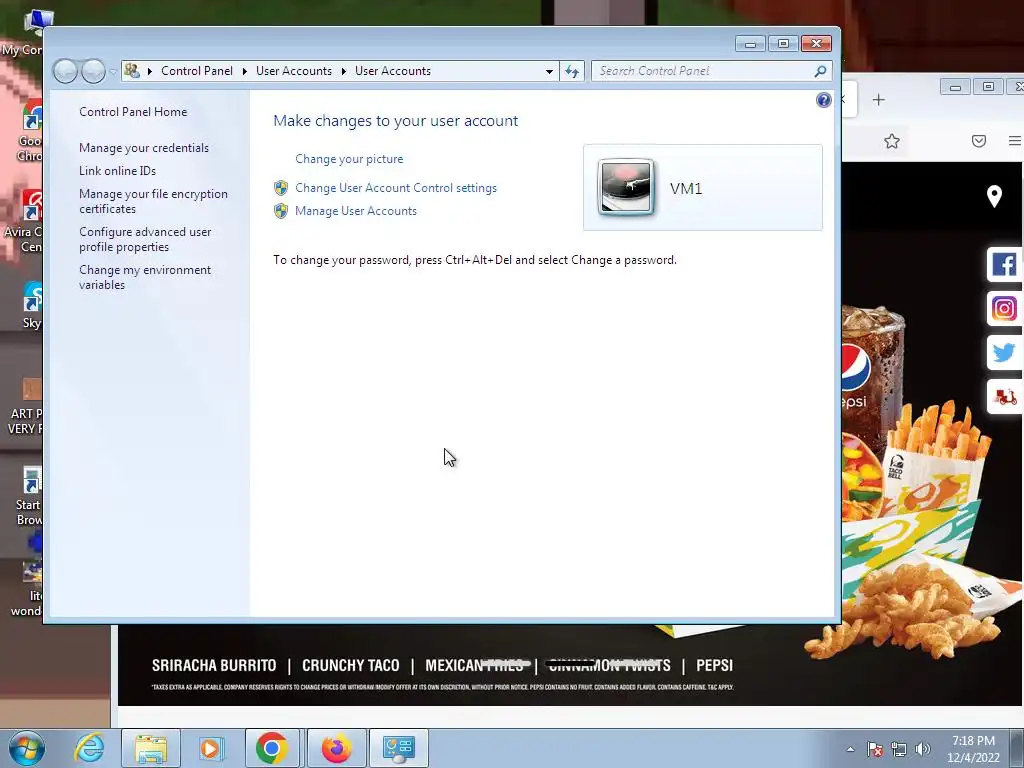
Task: Bookmark the page with Firefox star icon
Action: click(x=892, y=141)
